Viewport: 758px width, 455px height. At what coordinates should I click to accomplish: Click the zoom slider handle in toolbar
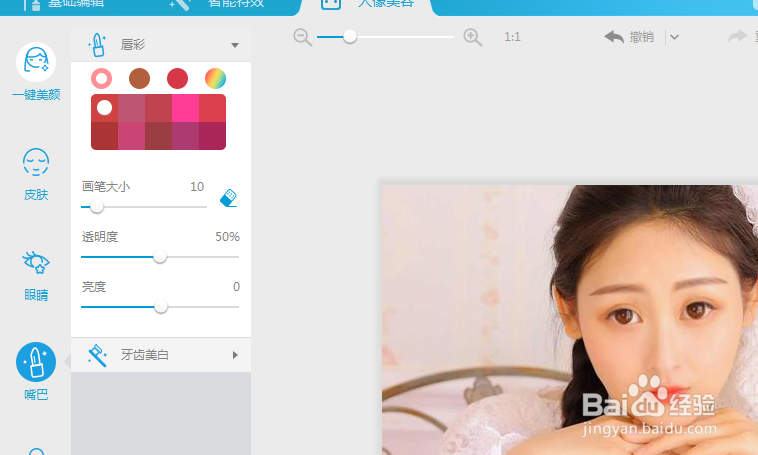click(350, 37)
